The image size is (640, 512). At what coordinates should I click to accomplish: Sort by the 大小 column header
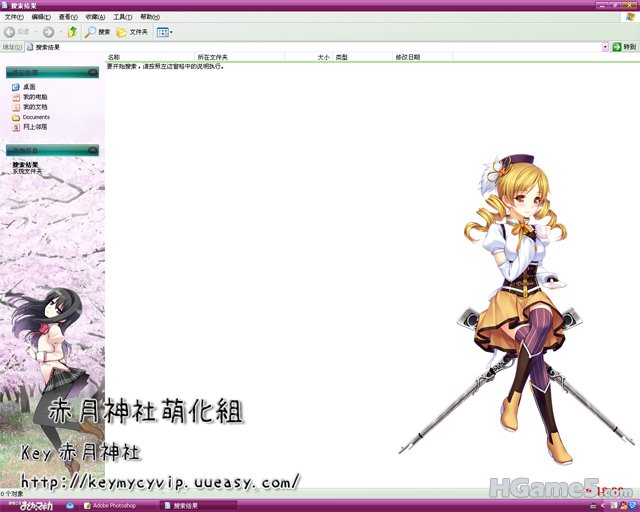[x=309, y=57]
